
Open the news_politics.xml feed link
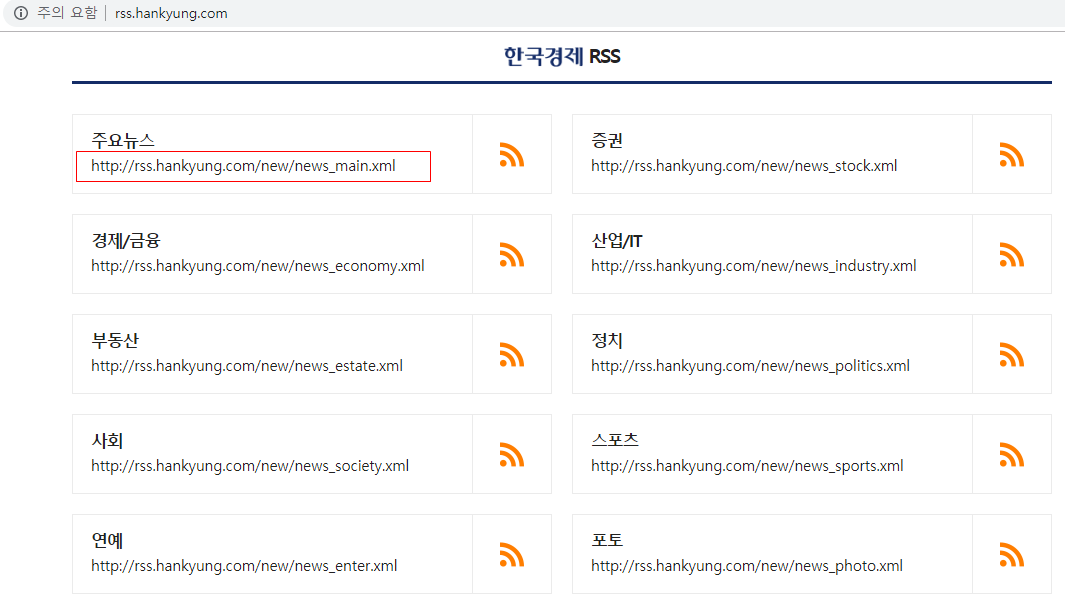(x=750, y=365)
